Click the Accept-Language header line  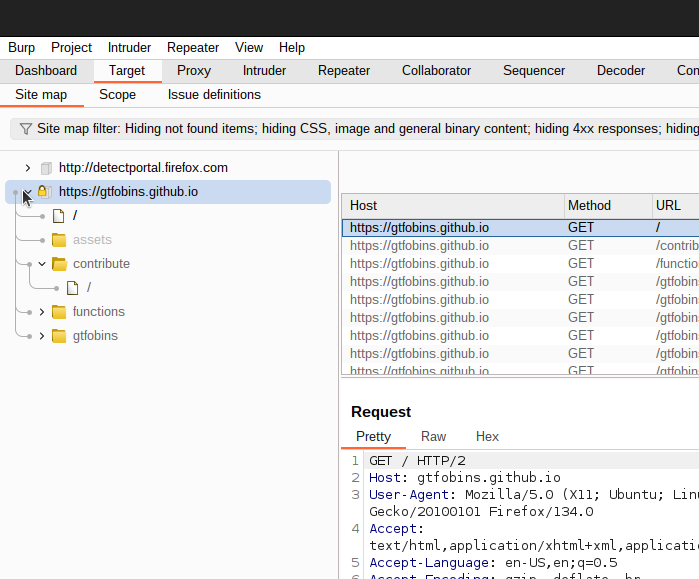click(493, 563)
